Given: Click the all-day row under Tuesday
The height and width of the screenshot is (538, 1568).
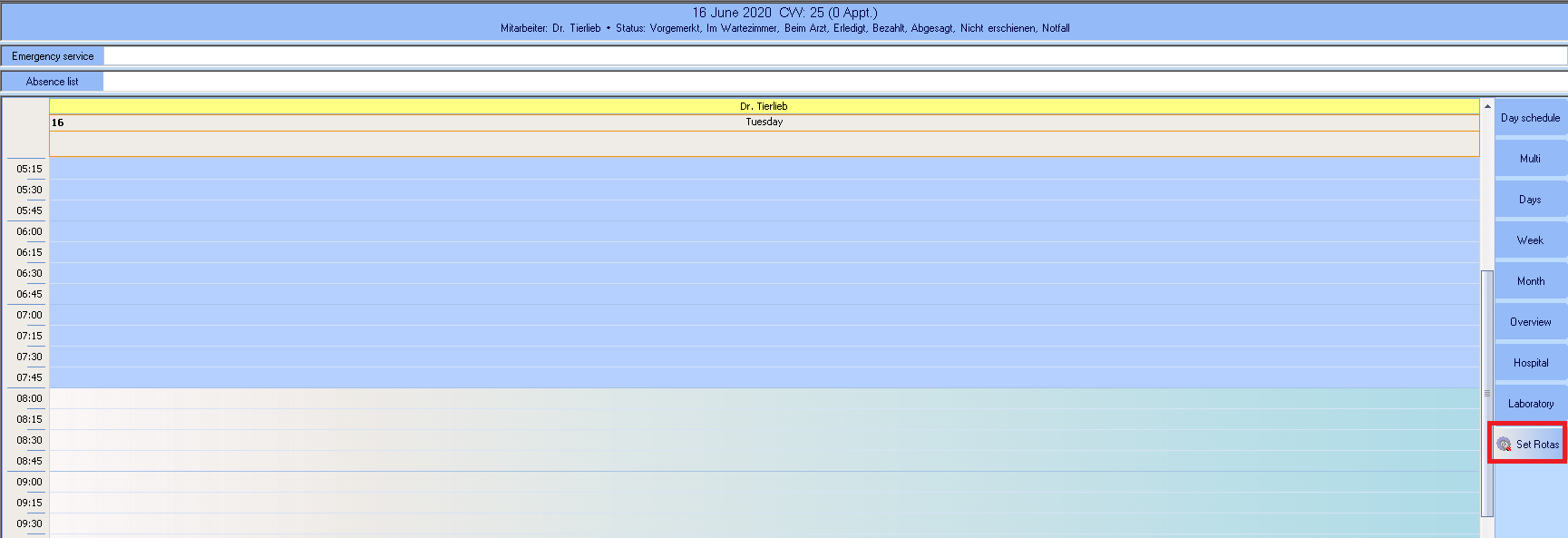Looking at the screenshot, I should click(x=764, y=144).
